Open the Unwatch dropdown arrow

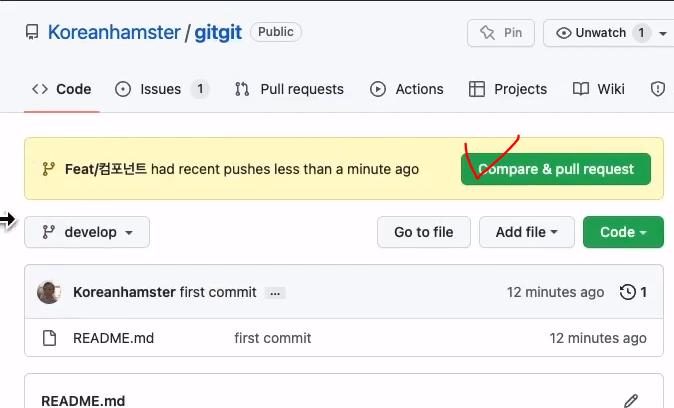[663, 33]
